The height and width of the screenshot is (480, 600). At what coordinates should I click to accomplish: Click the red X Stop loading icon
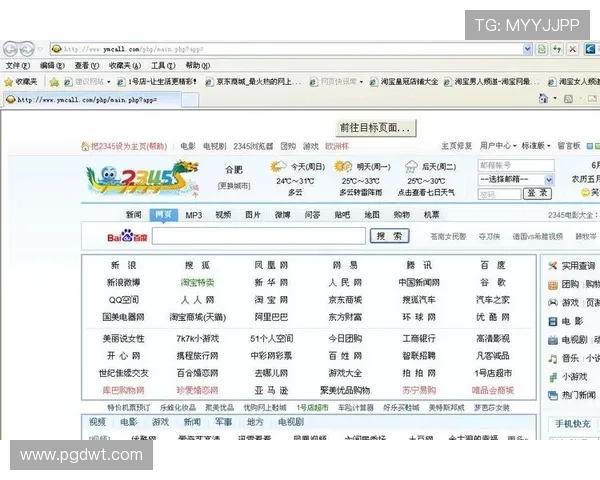pos(572,49)
